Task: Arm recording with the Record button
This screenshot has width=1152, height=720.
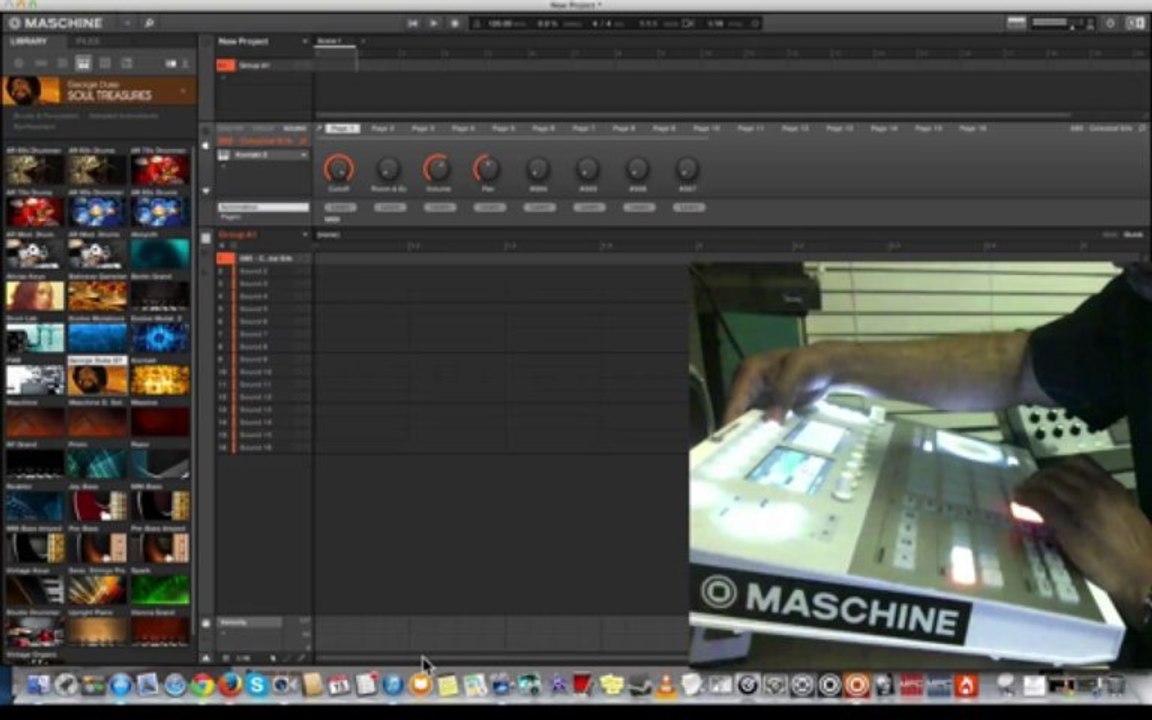Action: 455,24
